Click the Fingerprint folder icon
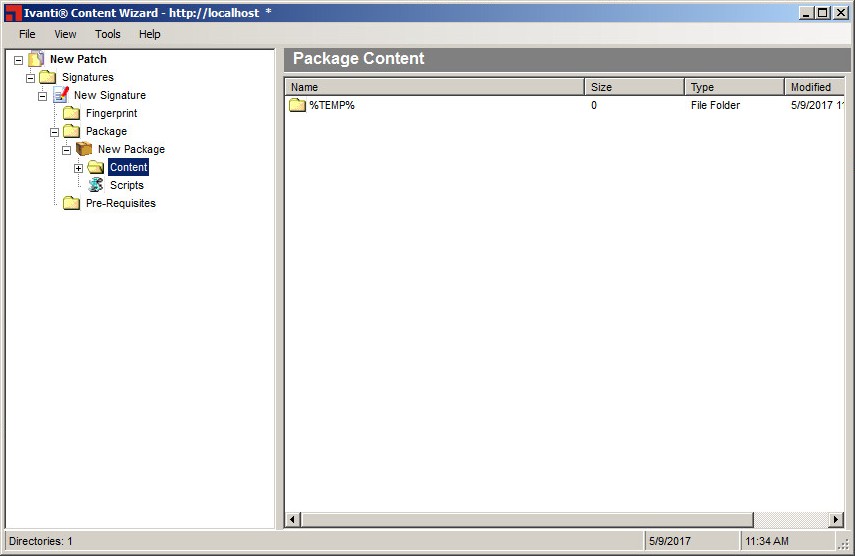Viewport: 855px width, 556px height. pos(72,113)
